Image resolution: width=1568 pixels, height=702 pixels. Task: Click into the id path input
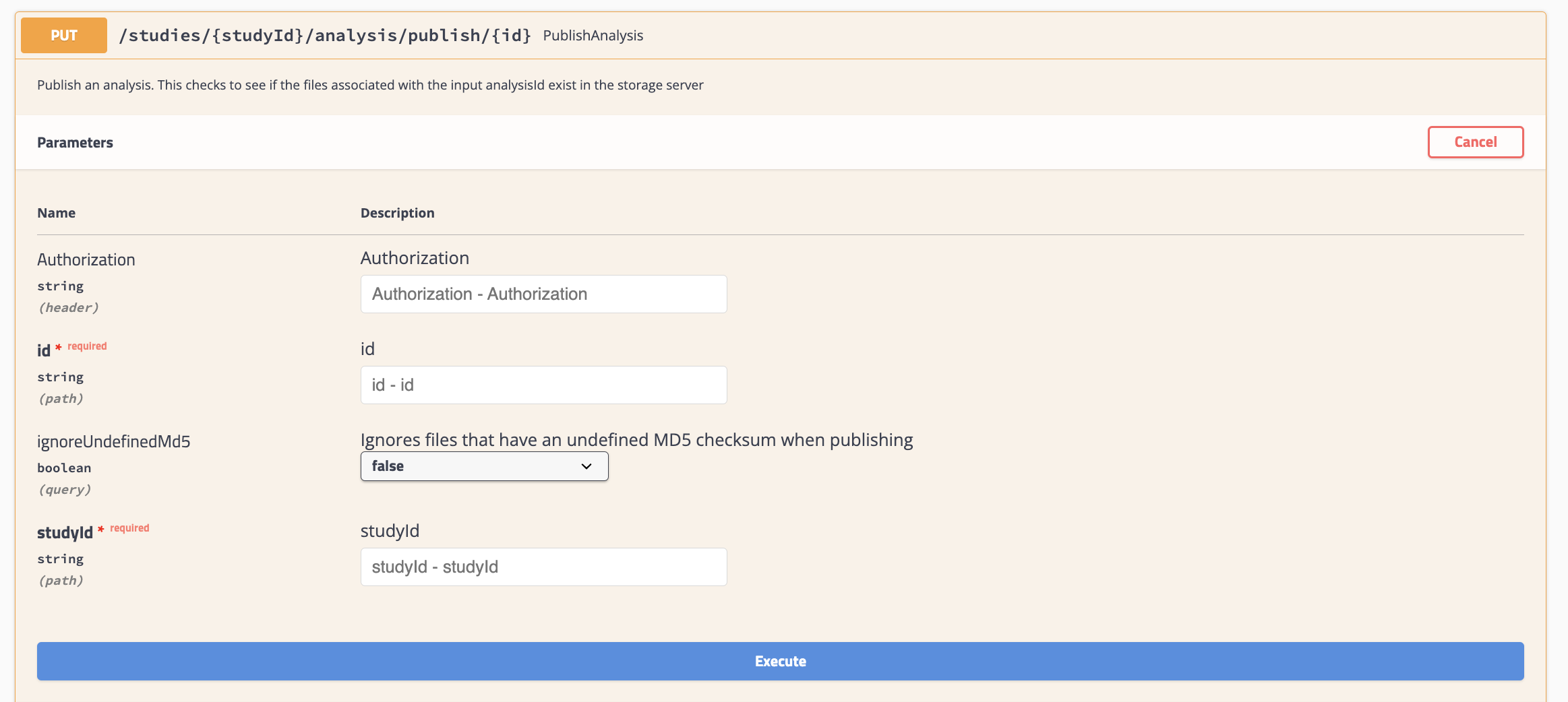pos(543,385)
